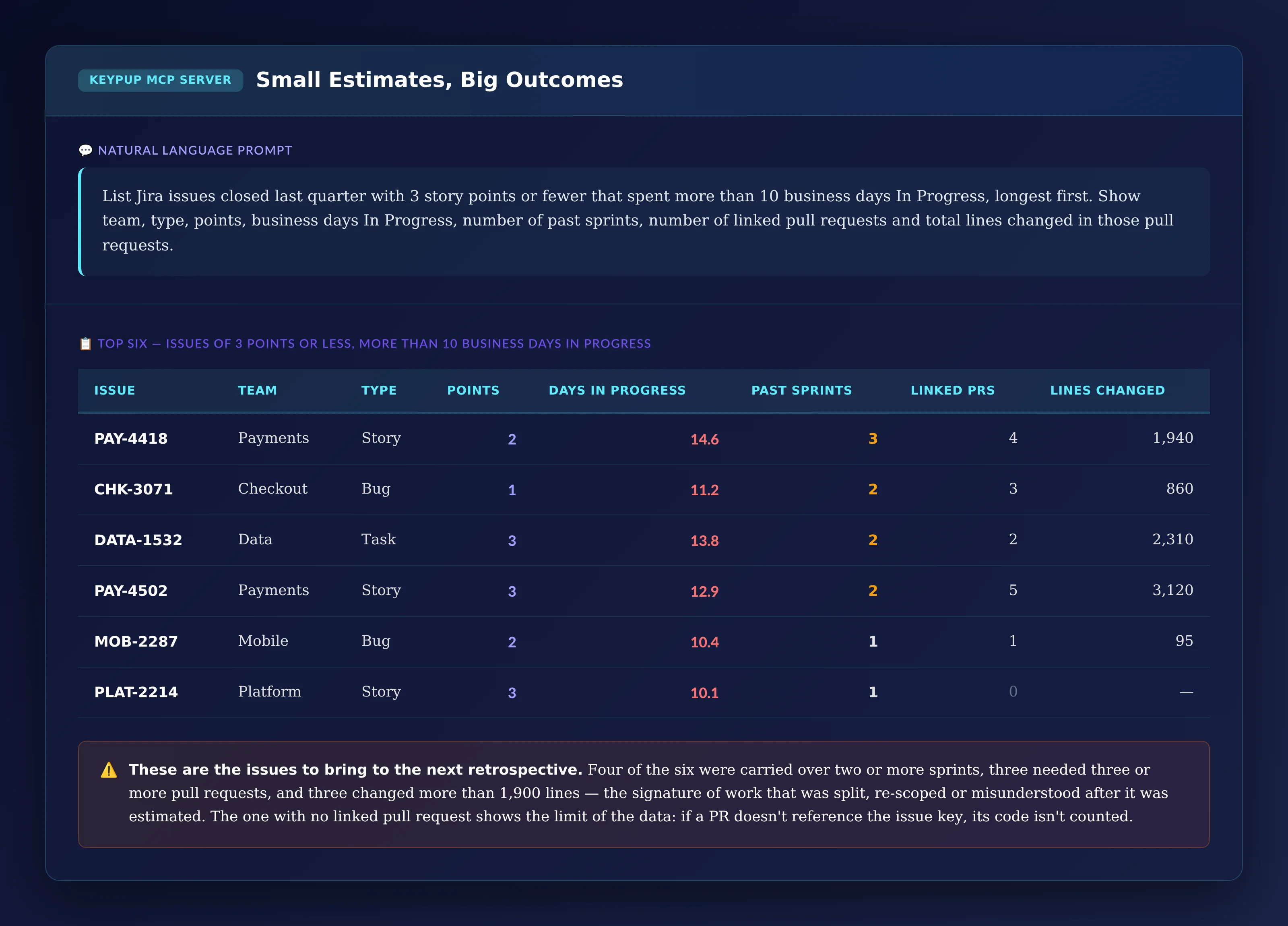Click the Checkout team cell

click(272, 488)
